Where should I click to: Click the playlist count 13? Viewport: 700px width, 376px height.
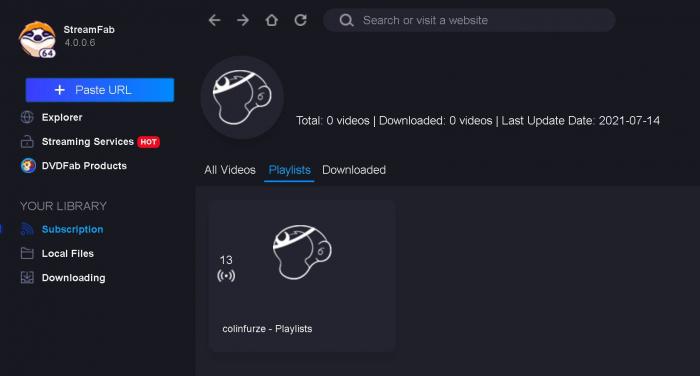[226, 260]
